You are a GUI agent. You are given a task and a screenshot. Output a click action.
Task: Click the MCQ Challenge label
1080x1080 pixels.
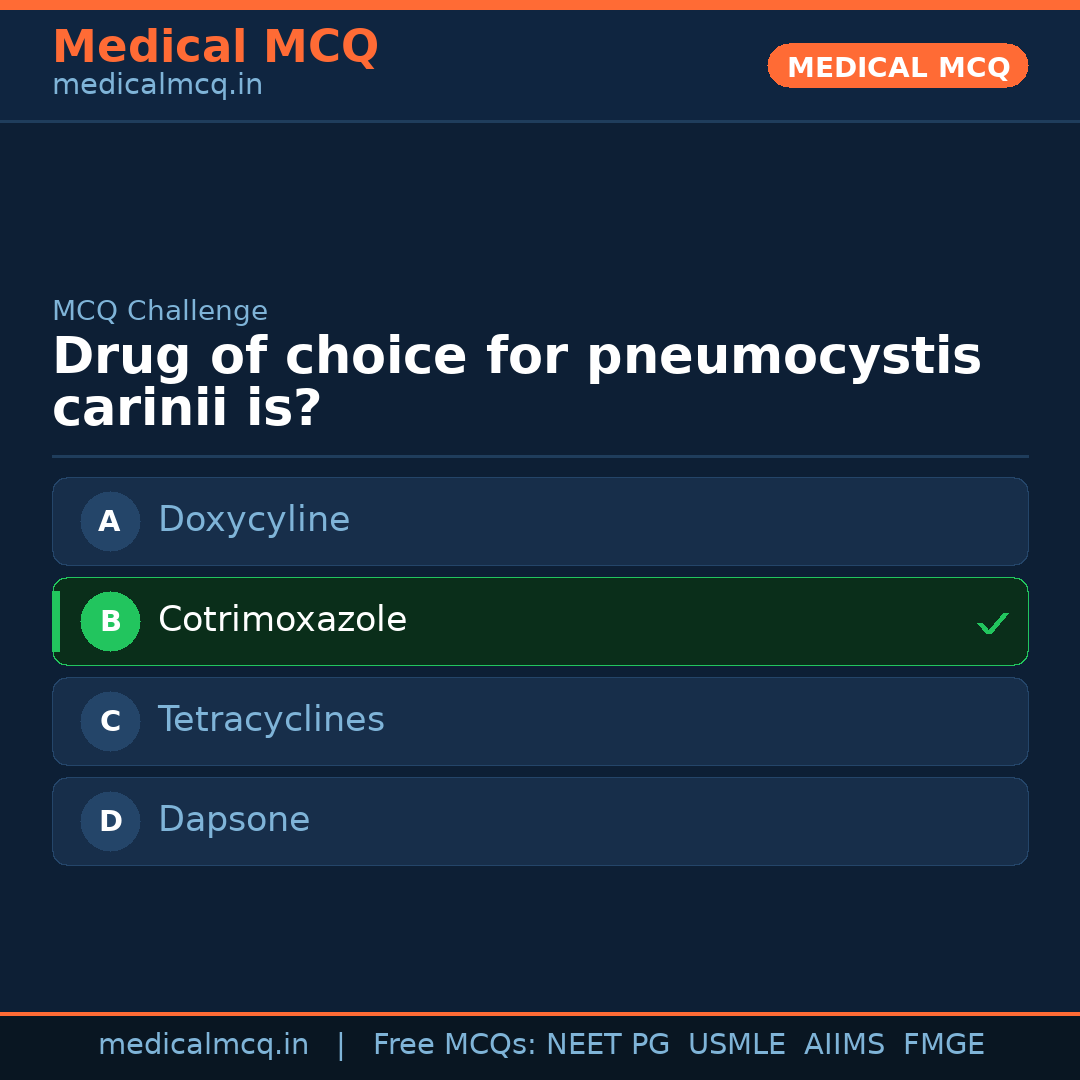click(x=160, y=311)
